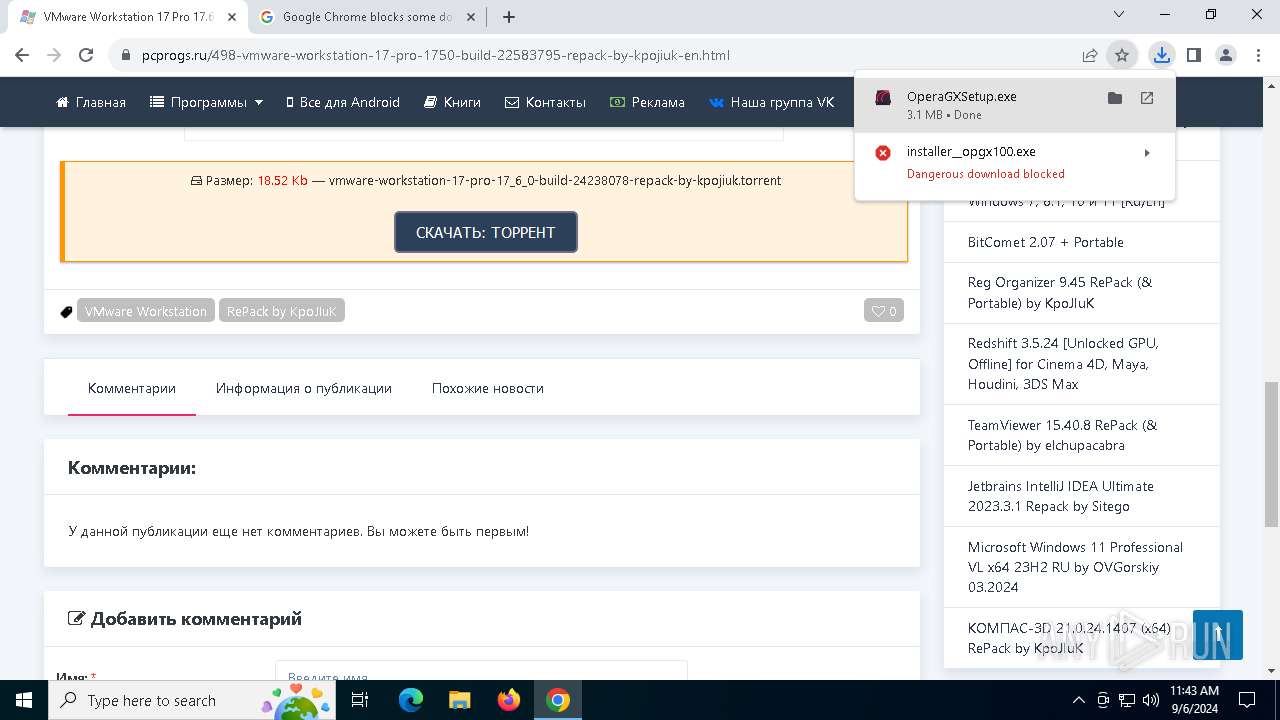Click the СКАЧАТЬ: ТОРРЕНТ button
Viewport: 1280px width, 720px height.
[x=486, y=232]
